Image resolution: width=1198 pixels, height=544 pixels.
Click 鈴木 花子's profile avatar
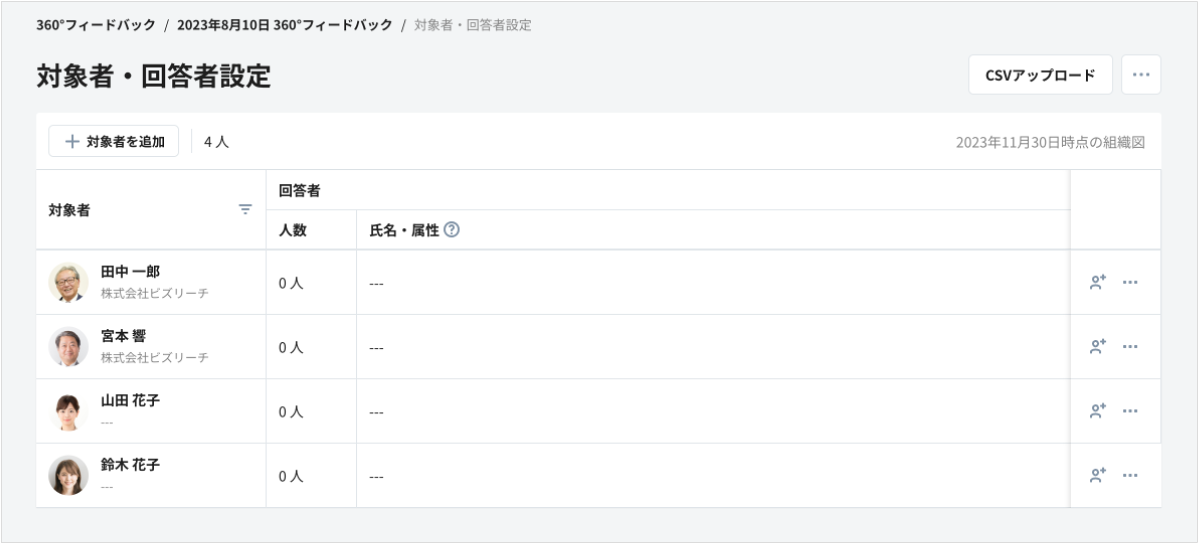tap(68, 475)
